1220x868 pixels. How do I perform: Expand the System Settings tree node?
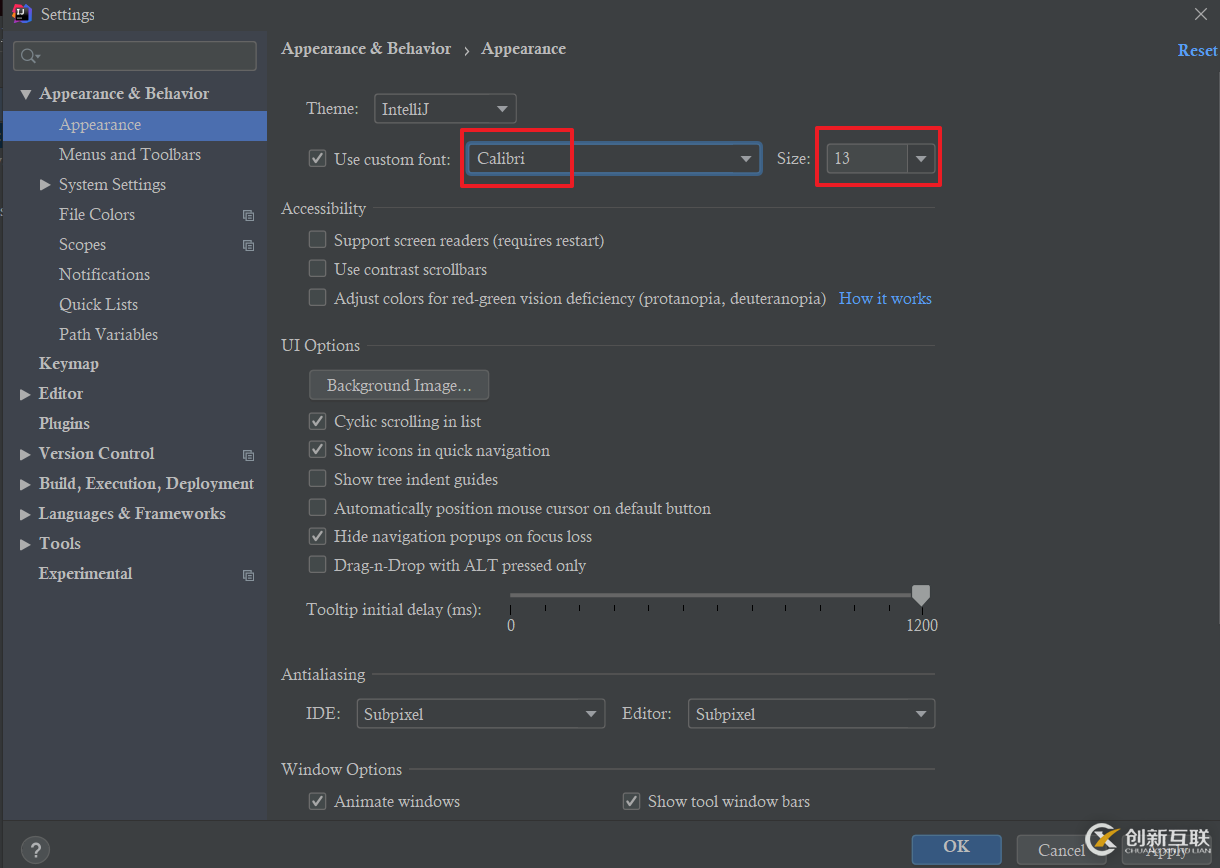(45, 185)
